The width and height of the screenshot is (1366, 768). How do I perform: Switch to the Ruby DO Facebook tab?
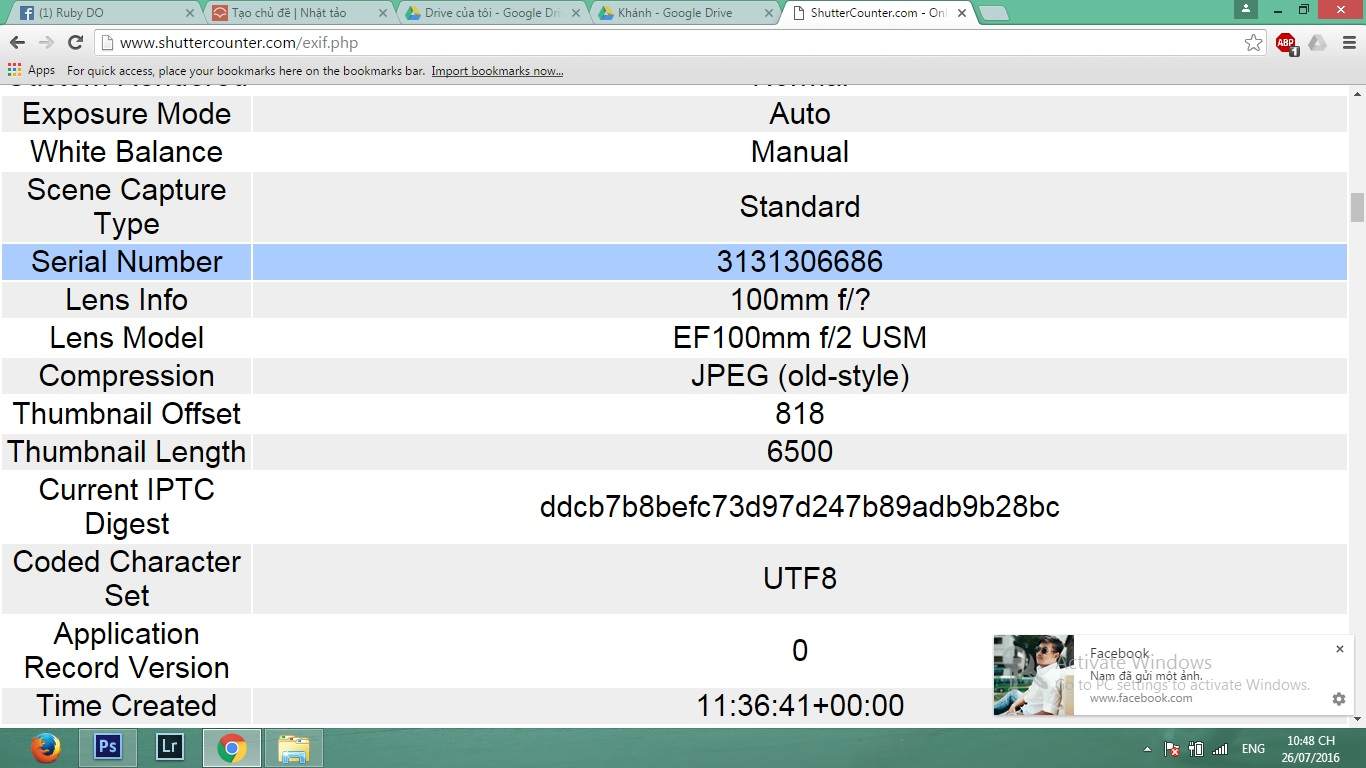tap(100, 13)
